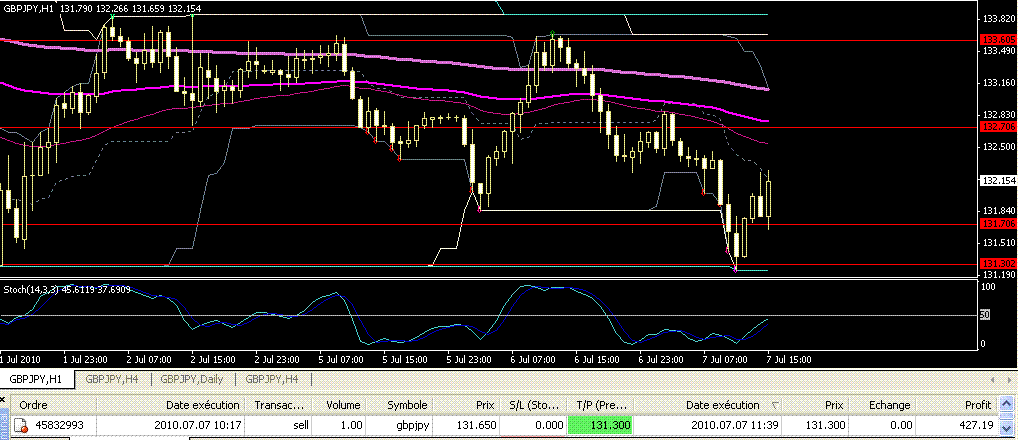Click the profit value 427.19
Image resolution: width=1018 pixels, height=440 pixels.
coord(975,426)
